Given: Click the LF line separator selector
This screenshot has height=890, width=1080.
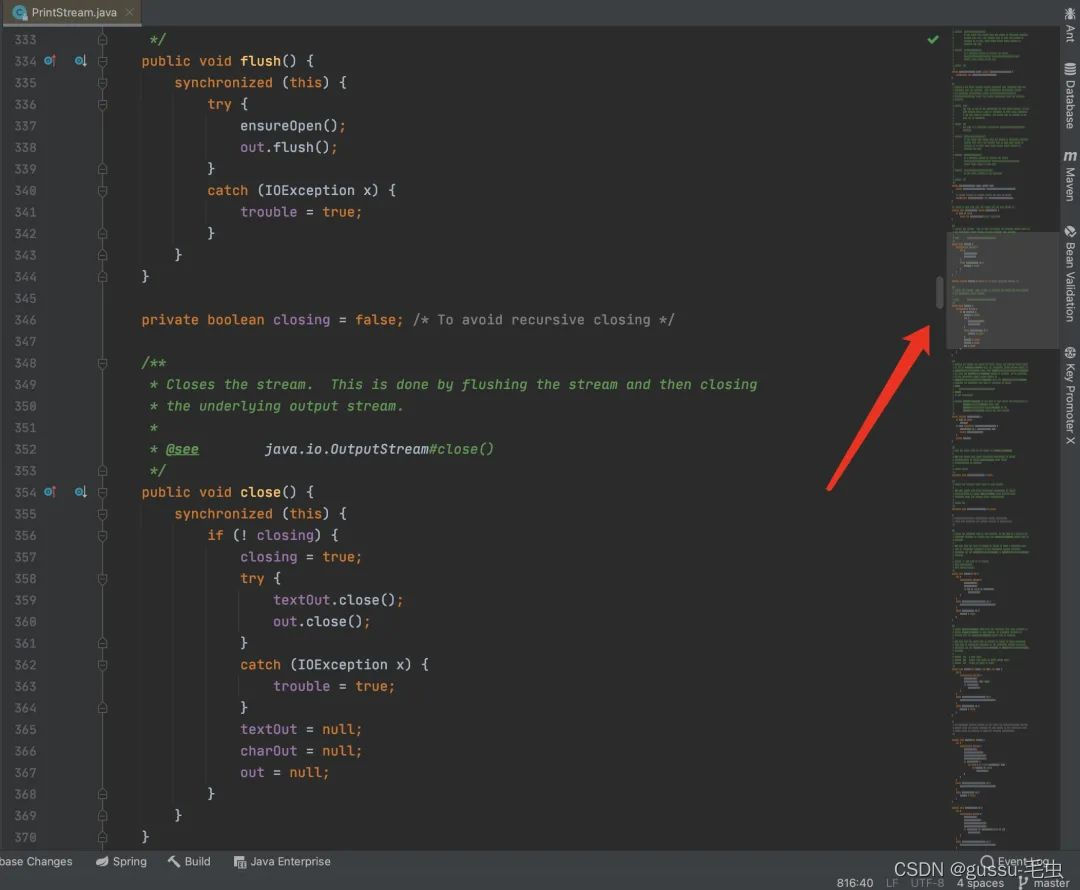Looking at the screenshot, I should click(893, 883).
